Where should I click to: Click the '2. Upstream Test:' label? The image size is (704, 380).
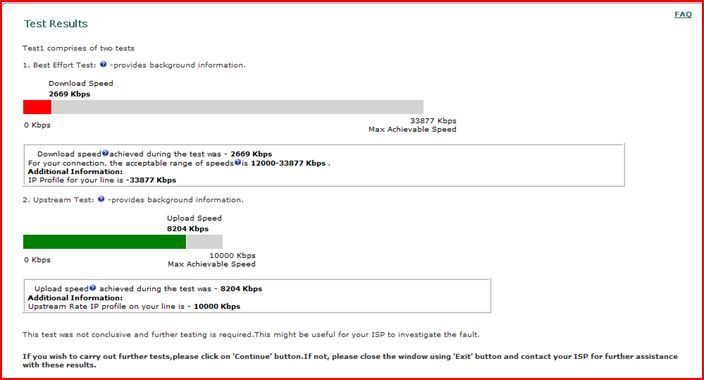coord(58,200)
